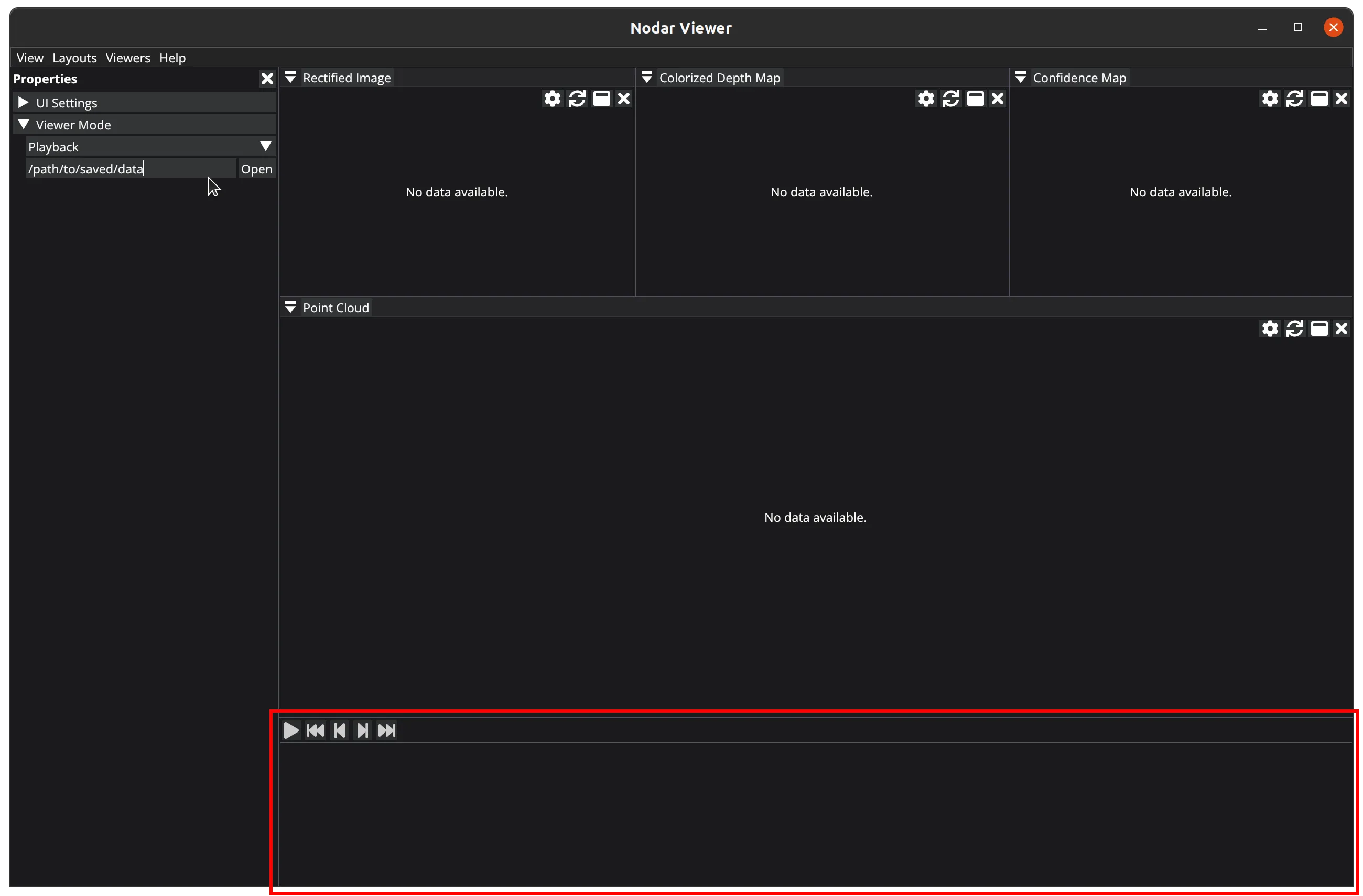Jump to first frame in playback controls
Image resolution: width=1363 pixels, height=896 pixels.
pyautogui.click(x=316, y=730)
